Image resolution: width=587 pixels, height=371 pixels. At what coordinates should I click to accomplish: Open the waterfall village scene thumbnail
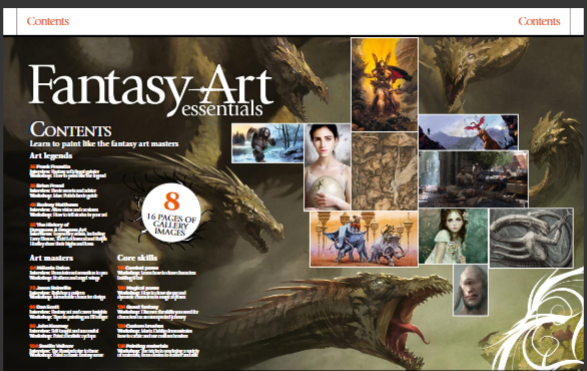point(474,179)
